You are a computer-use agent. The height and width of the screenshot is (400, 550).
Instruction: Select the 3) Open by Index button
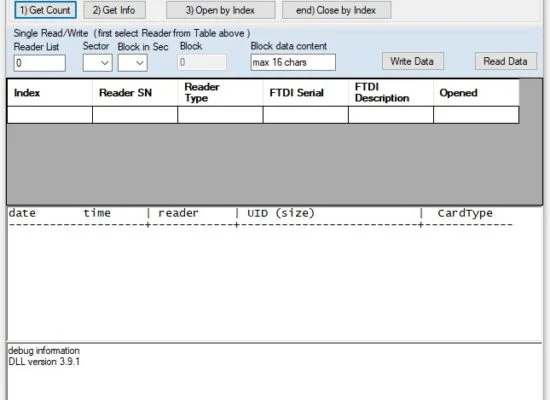[220, 10]
